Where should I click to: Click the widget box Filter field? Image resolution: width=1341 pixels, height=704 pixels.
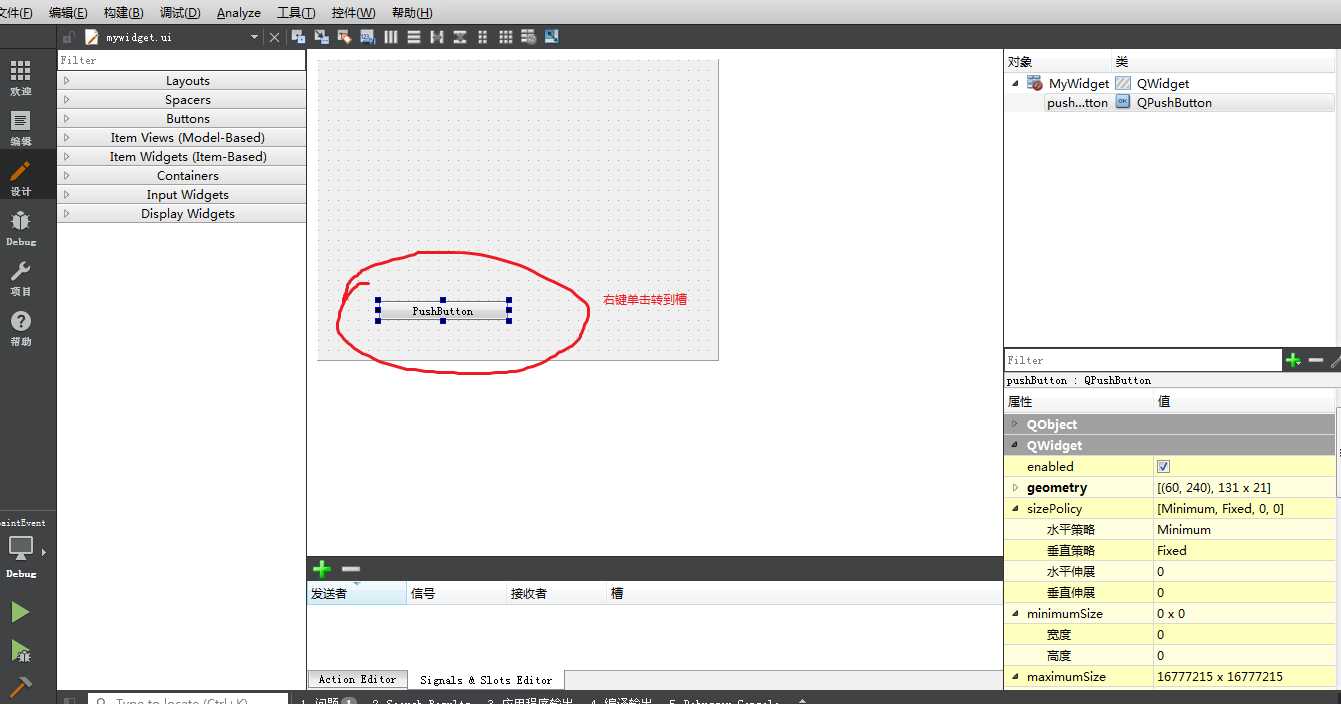click(181, 60)
